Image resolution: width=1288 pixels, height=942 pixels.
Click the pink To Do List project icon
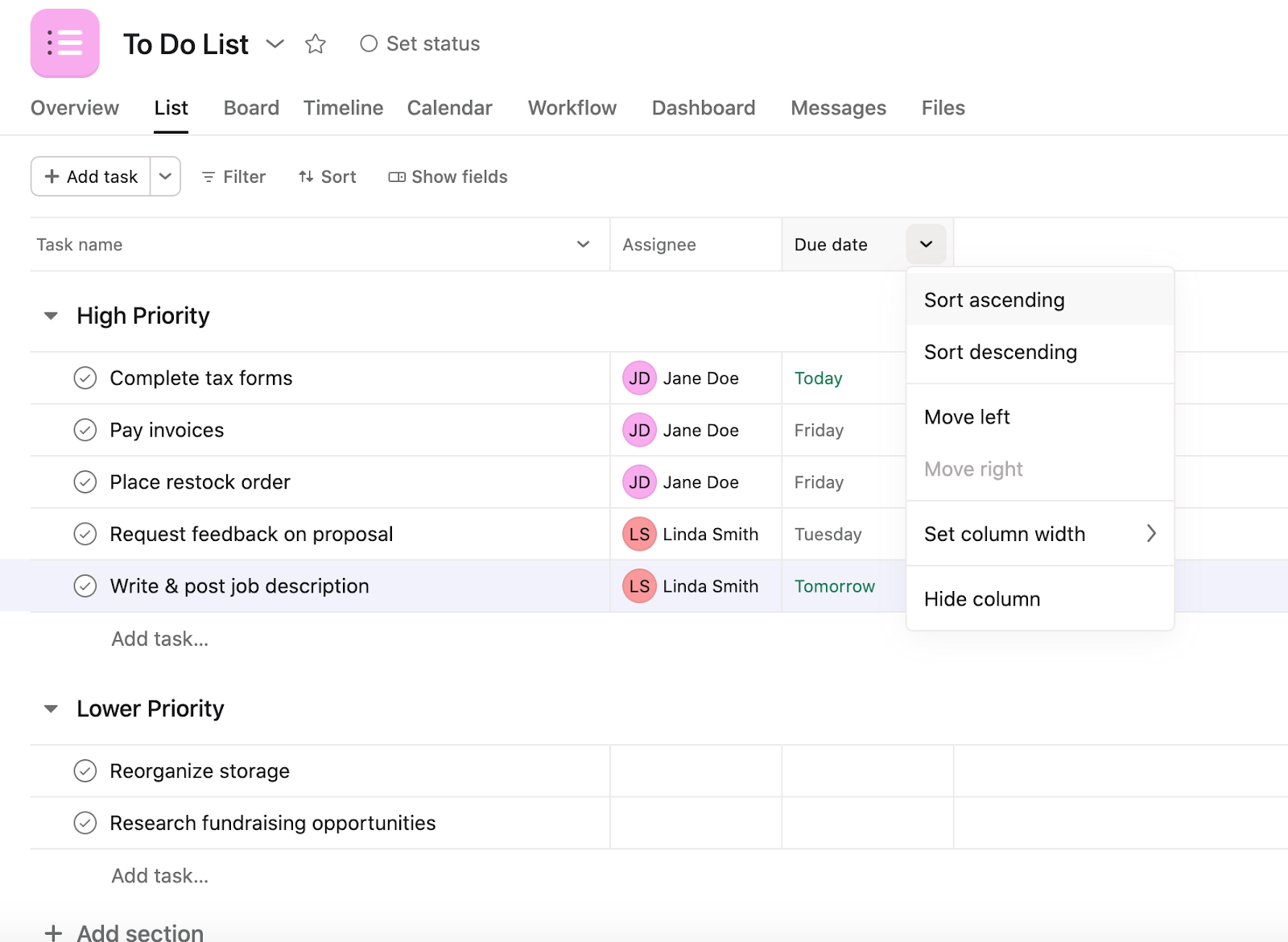click(64, 43)
